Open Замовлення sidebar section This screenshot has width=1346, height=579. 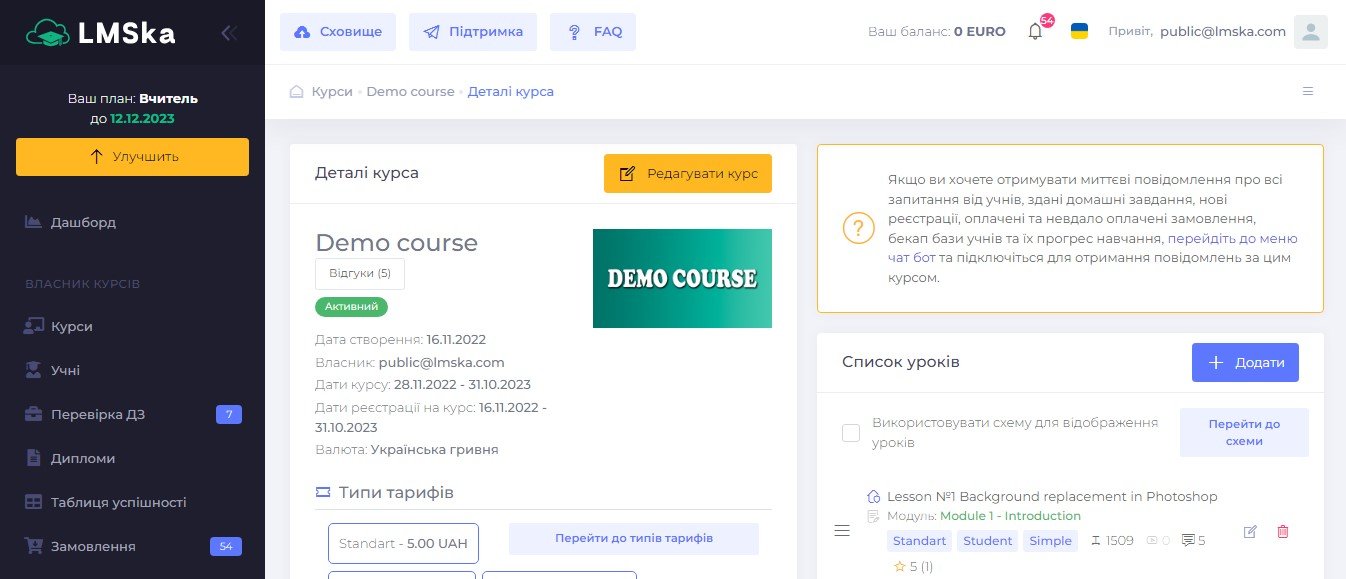[93, 547]
